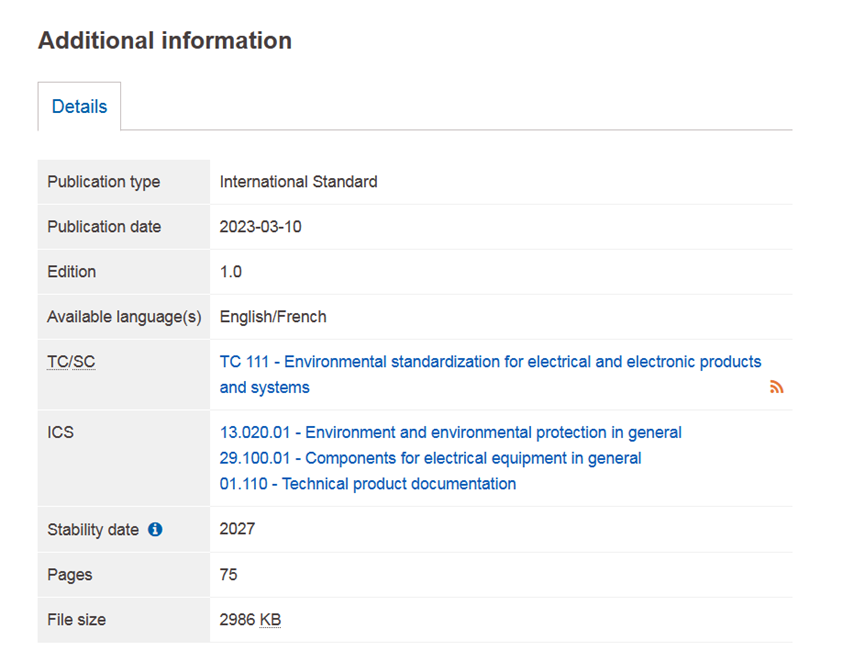
Task: Click the Edition value 1.0
Action: pos(230,272)
